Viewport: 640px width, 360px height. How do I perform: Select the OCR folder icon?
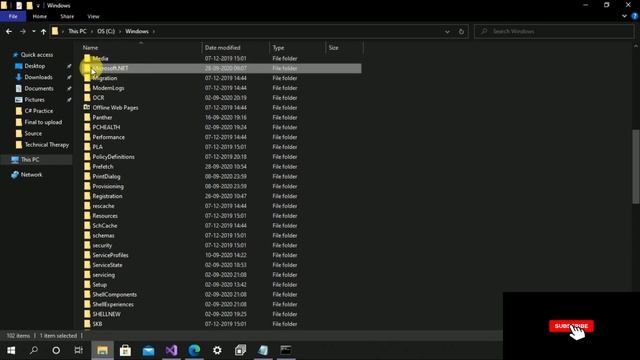coord(87,98)
